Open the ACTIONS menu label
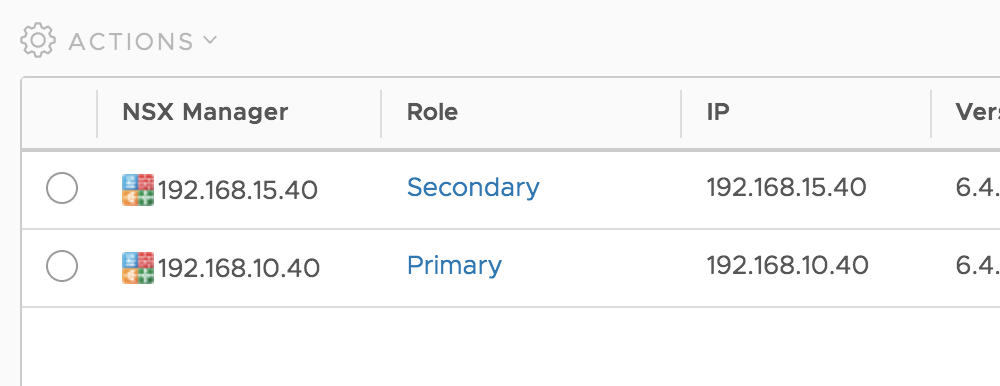This screenshot has width=1000, height=386. 131,41
